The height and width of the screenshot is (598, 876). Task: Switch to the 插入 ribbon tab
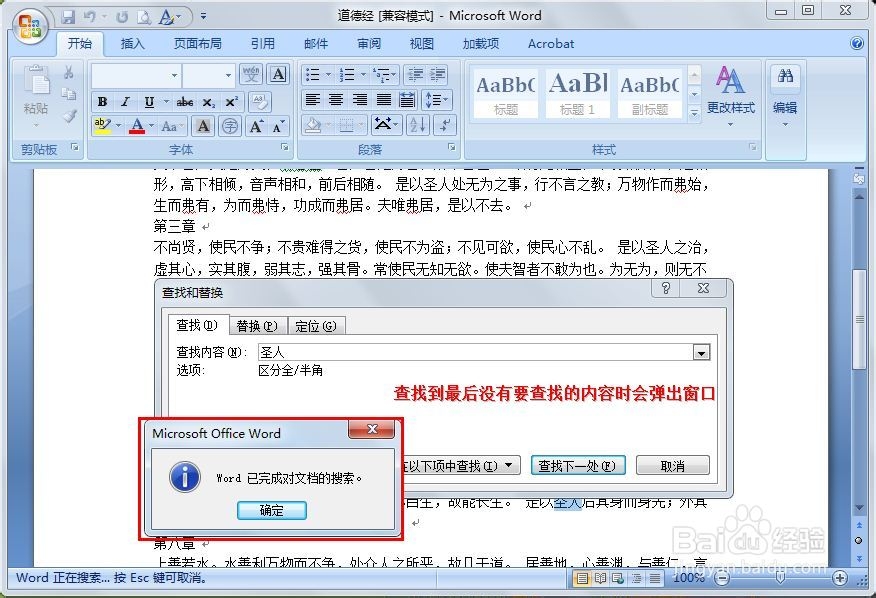pyautogui.click(x=132, y=44)
